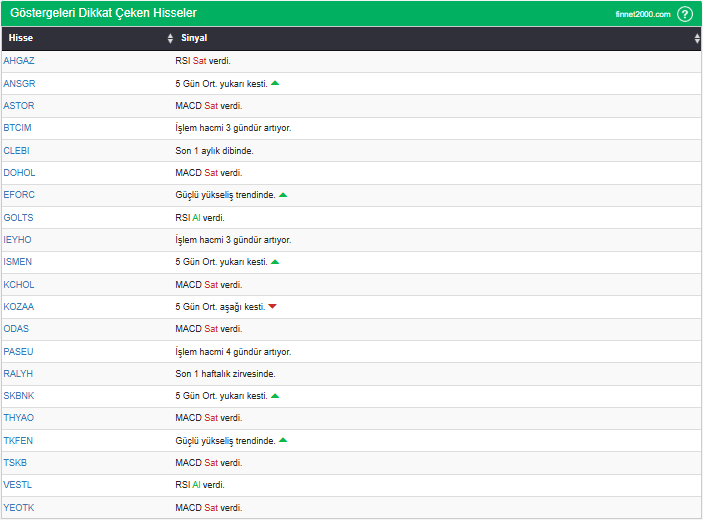Open the VESTL stock page
The height and width of the screenshot is (520, 703).
pos(18,485)
